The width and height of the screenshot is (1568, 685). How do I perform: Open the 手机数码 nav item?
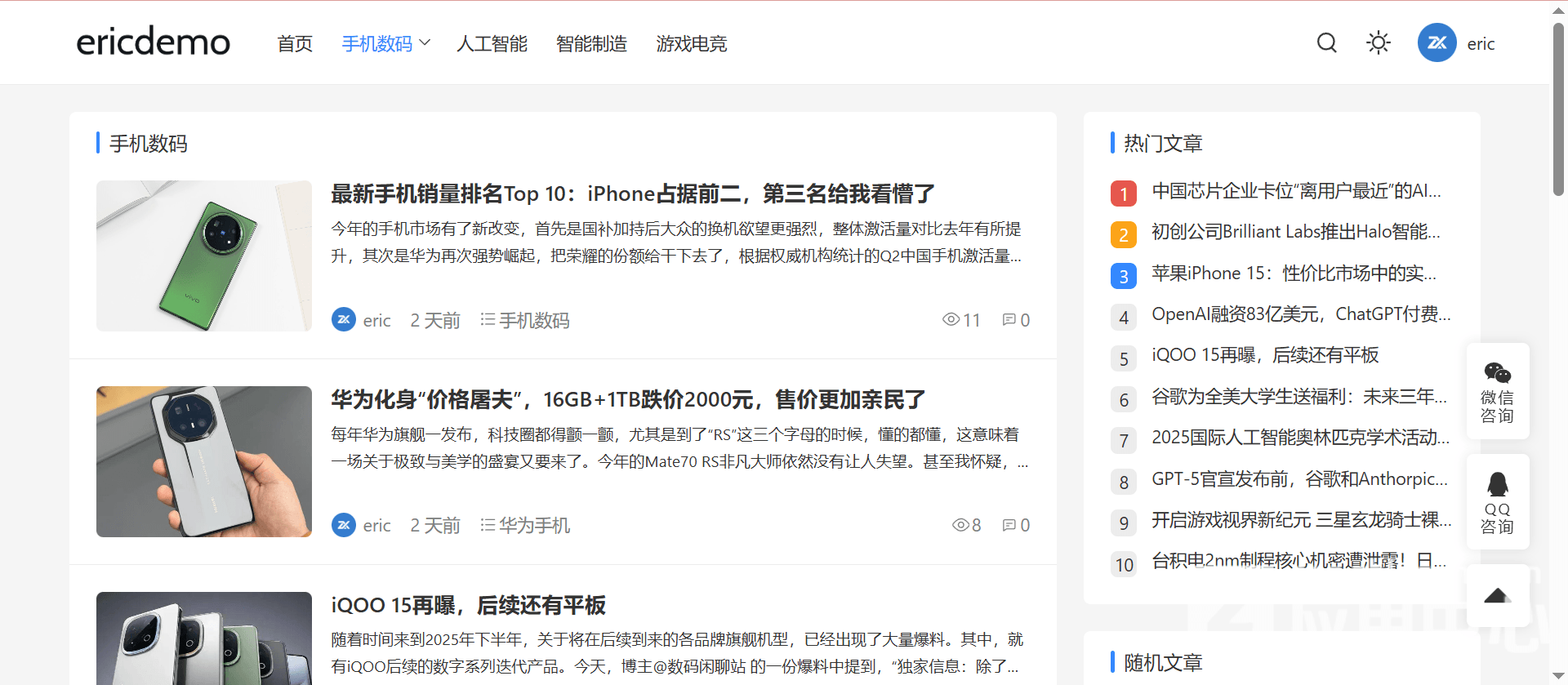[x=376, y=43]
